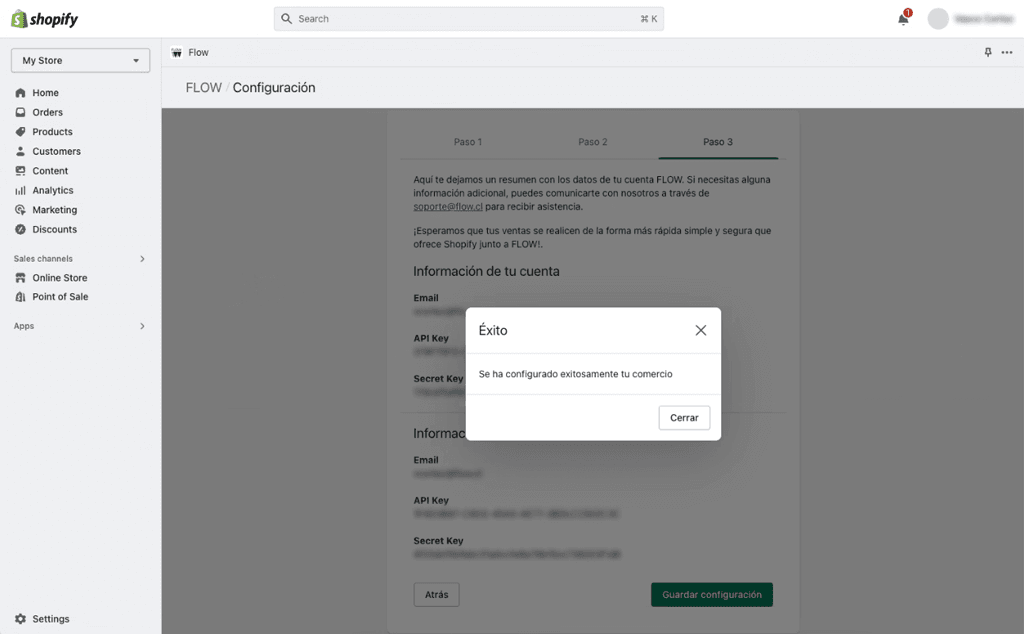Open the three-dot more actions menu
Screen dimensions: 1024x634
click(x=1007, y=52)
